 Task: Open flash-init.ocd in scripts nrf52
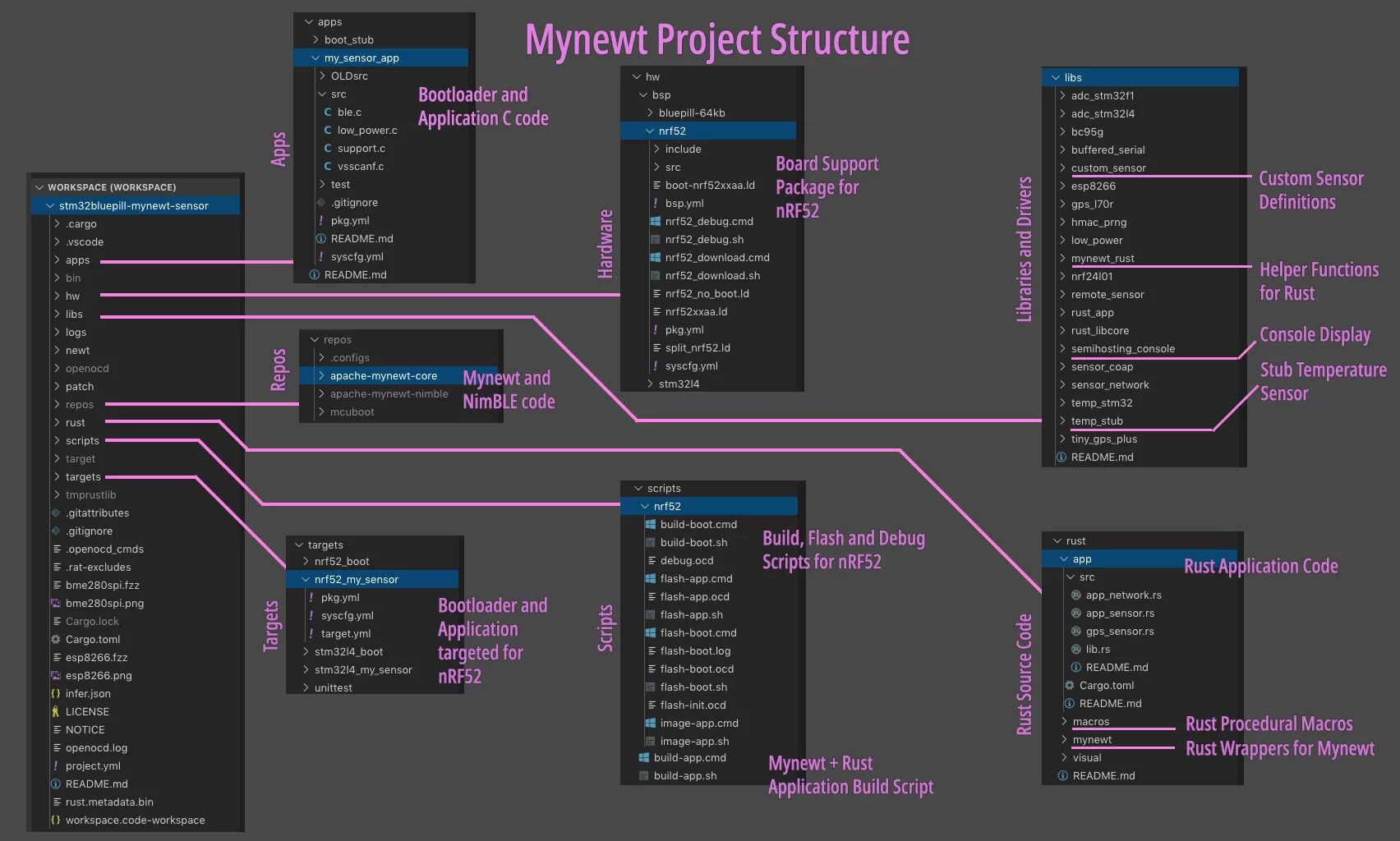pyautogui.click(x=693, y=705)
